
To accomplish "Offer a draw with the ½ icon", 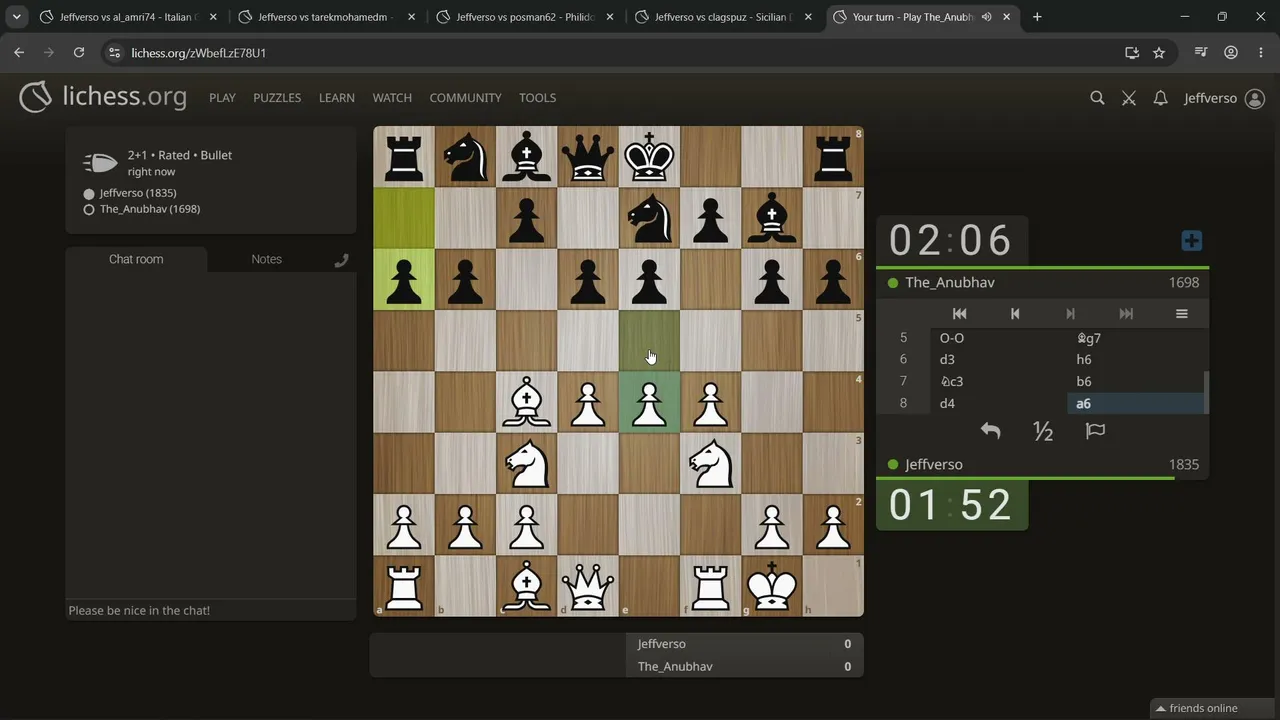I will (1043, 431).
